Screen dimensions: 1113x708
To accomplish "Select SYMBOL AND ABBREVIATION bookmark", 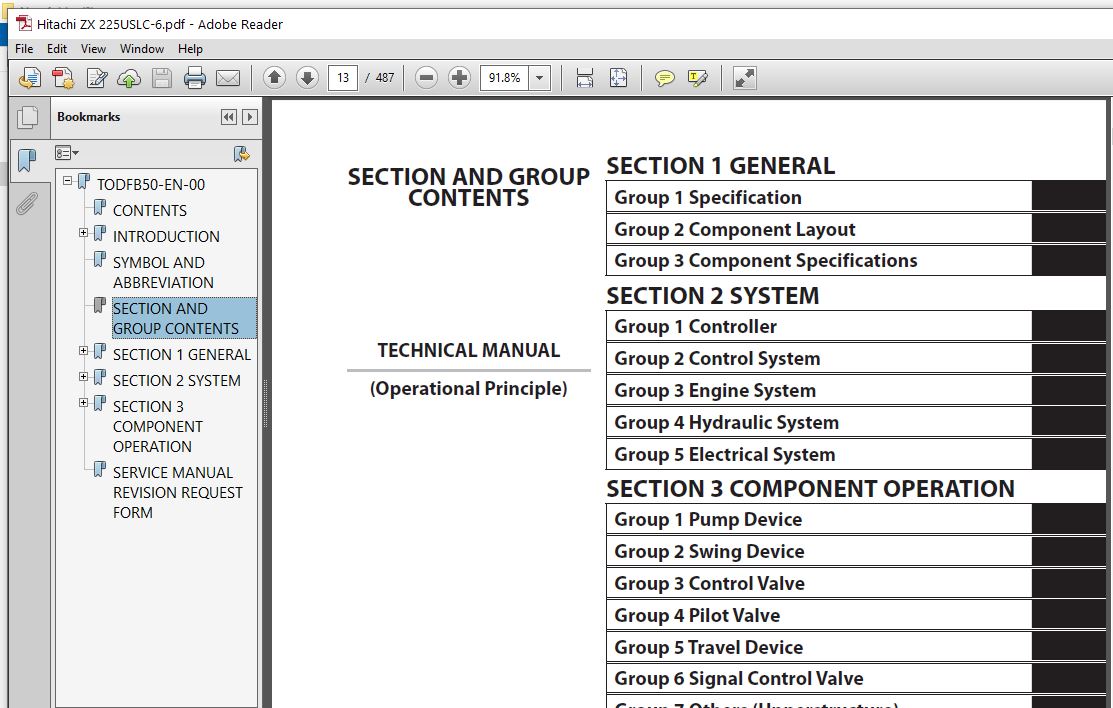I will coord(163,273).
